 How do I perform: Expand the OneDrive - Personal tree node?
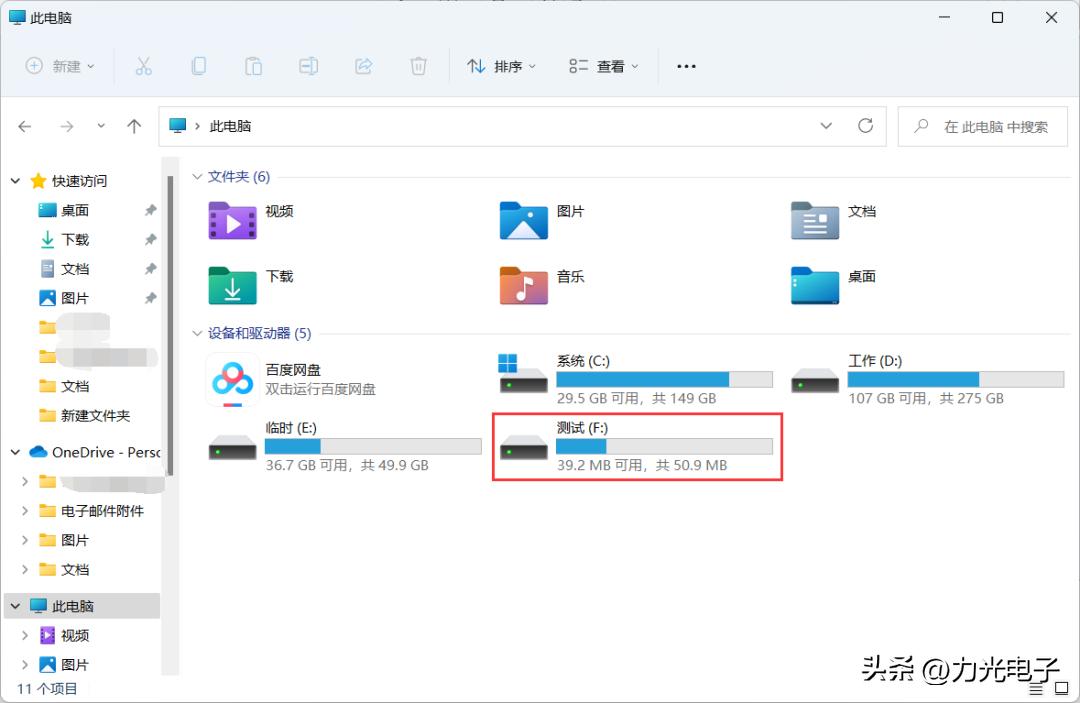[x=14, y=452]
